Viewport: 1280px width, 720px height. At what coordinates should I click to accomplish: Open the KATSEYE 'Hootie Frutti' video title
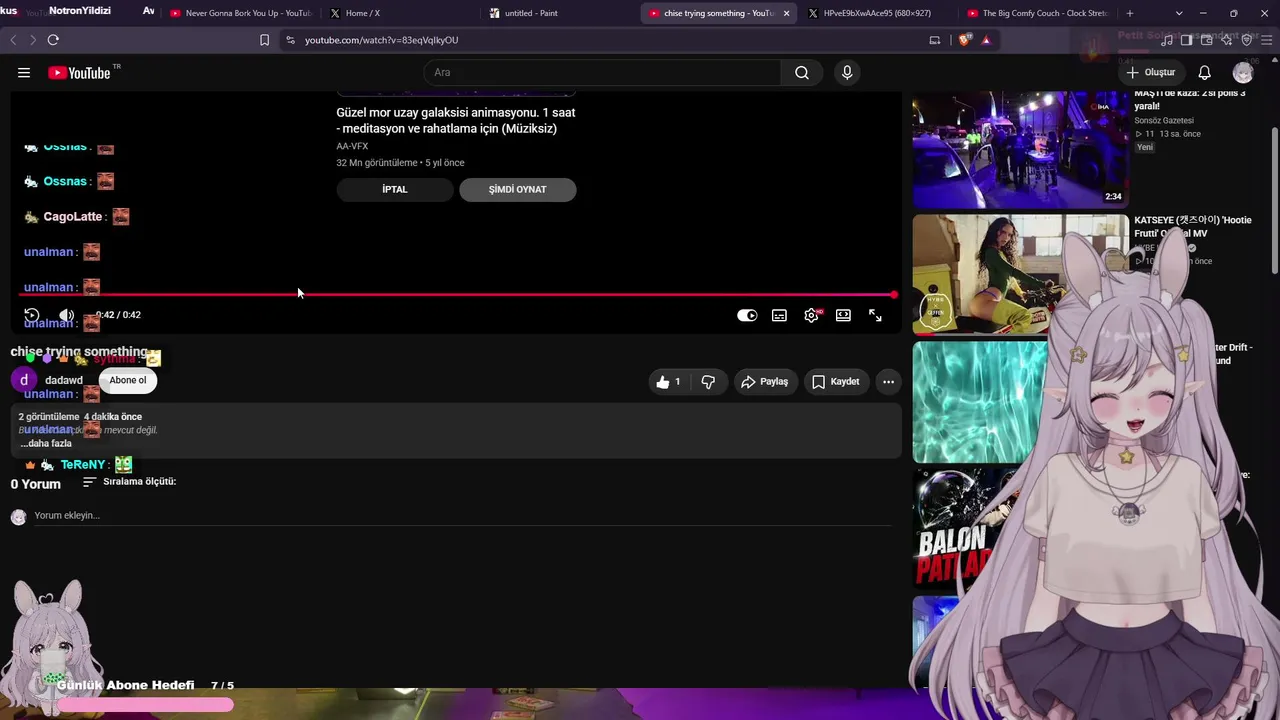click(x=1192, y=226)
